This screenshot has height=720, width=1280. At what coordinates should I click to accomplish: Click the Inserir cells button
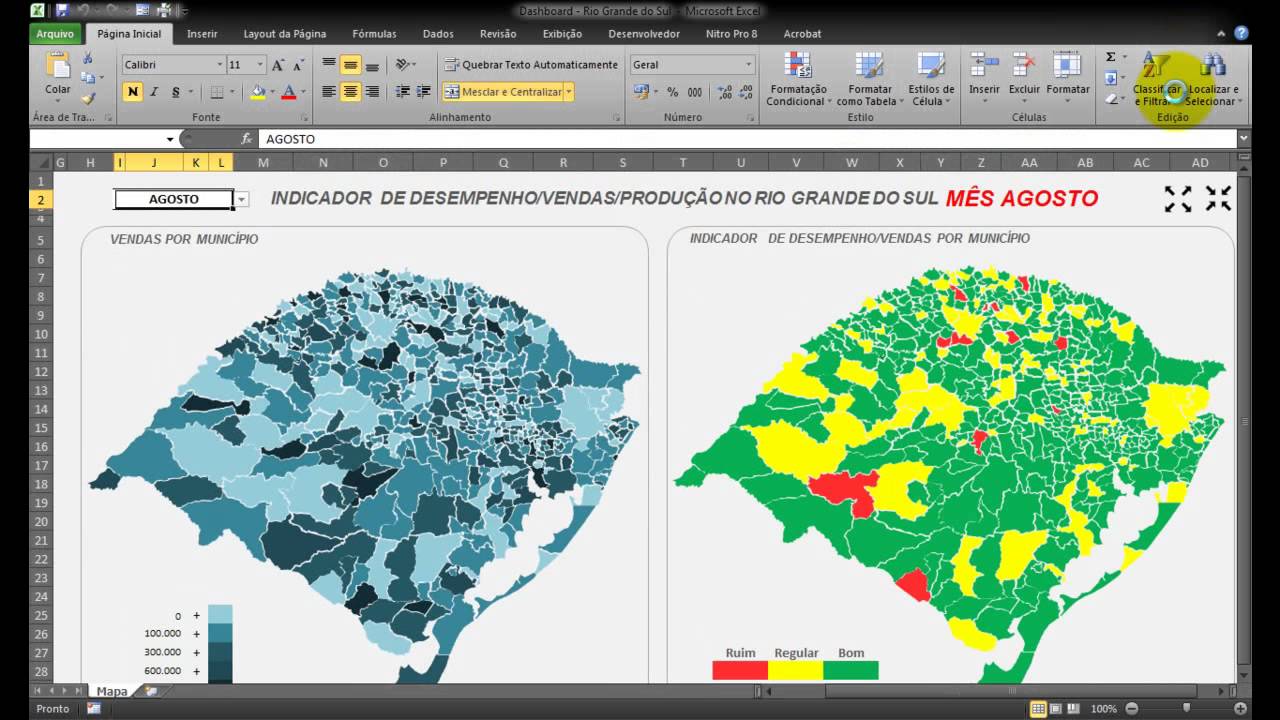pos(984,79)
